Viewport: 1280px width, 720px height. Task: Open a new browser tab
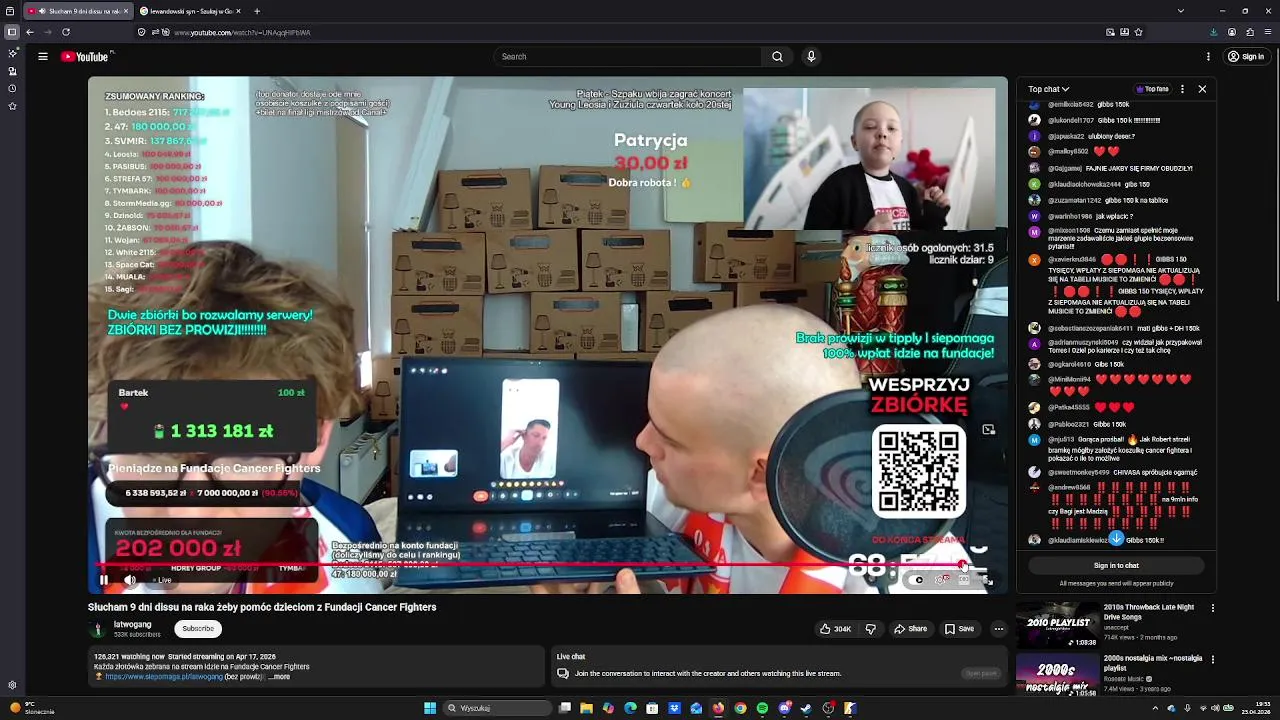coord(257,11)
